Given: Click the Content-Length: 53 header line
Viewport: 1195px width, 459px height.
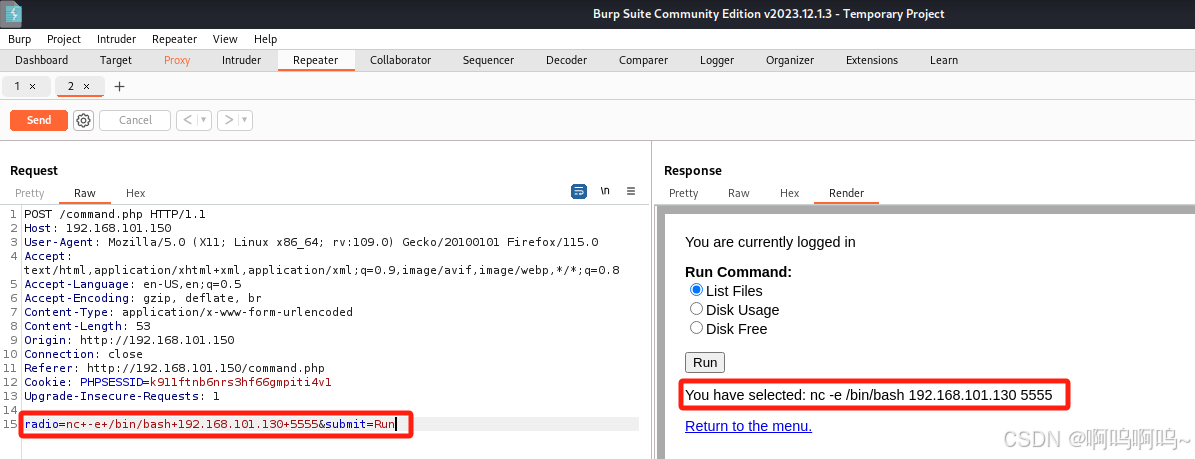Looking at the screenshot, I should click(x=88, y=326).
